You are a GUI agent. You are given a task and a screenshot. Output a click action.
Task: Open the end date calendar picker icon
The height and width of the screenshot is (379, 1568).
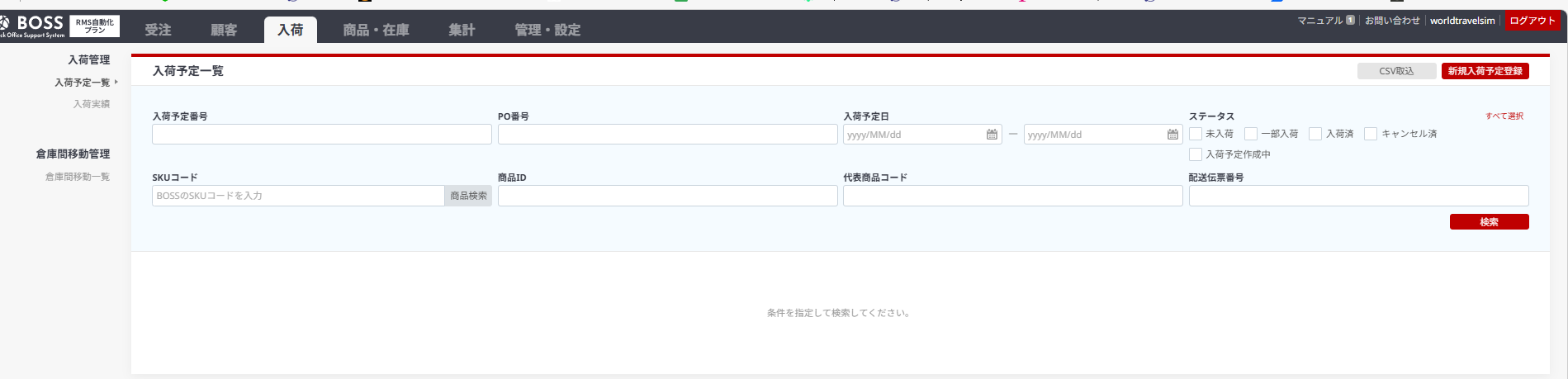pyautogui.click(x=1172, y=135)
